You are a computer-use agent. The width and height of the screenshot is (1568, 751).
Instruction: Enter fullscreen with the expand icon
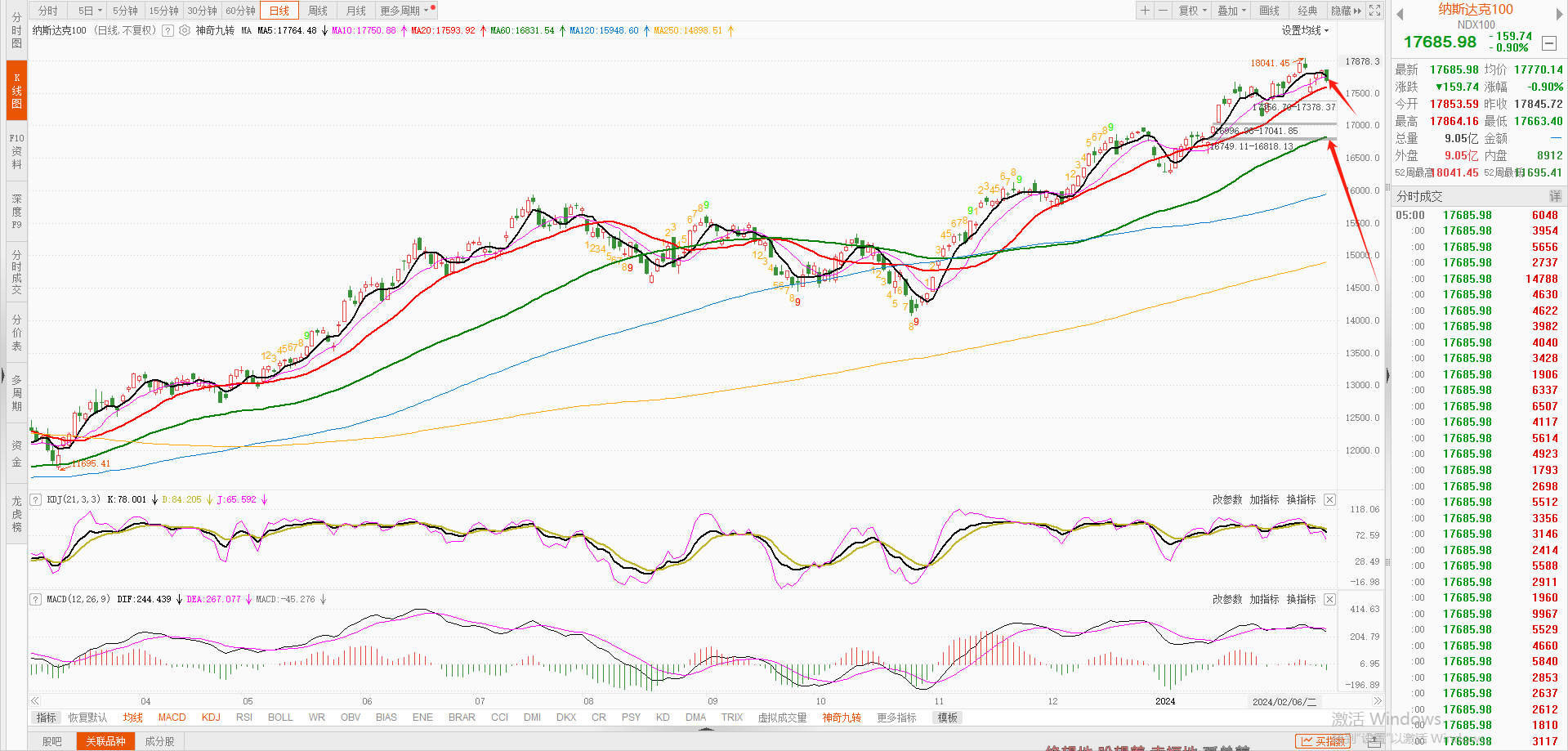tap(1375, 11)
